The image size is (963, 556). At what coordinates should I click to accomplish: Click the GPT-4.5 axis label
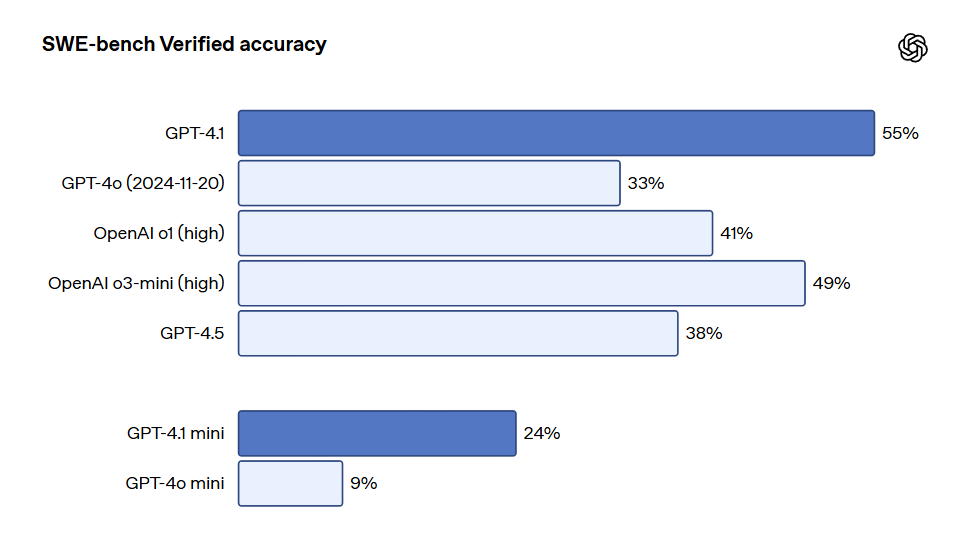click(x=192, y=334)
